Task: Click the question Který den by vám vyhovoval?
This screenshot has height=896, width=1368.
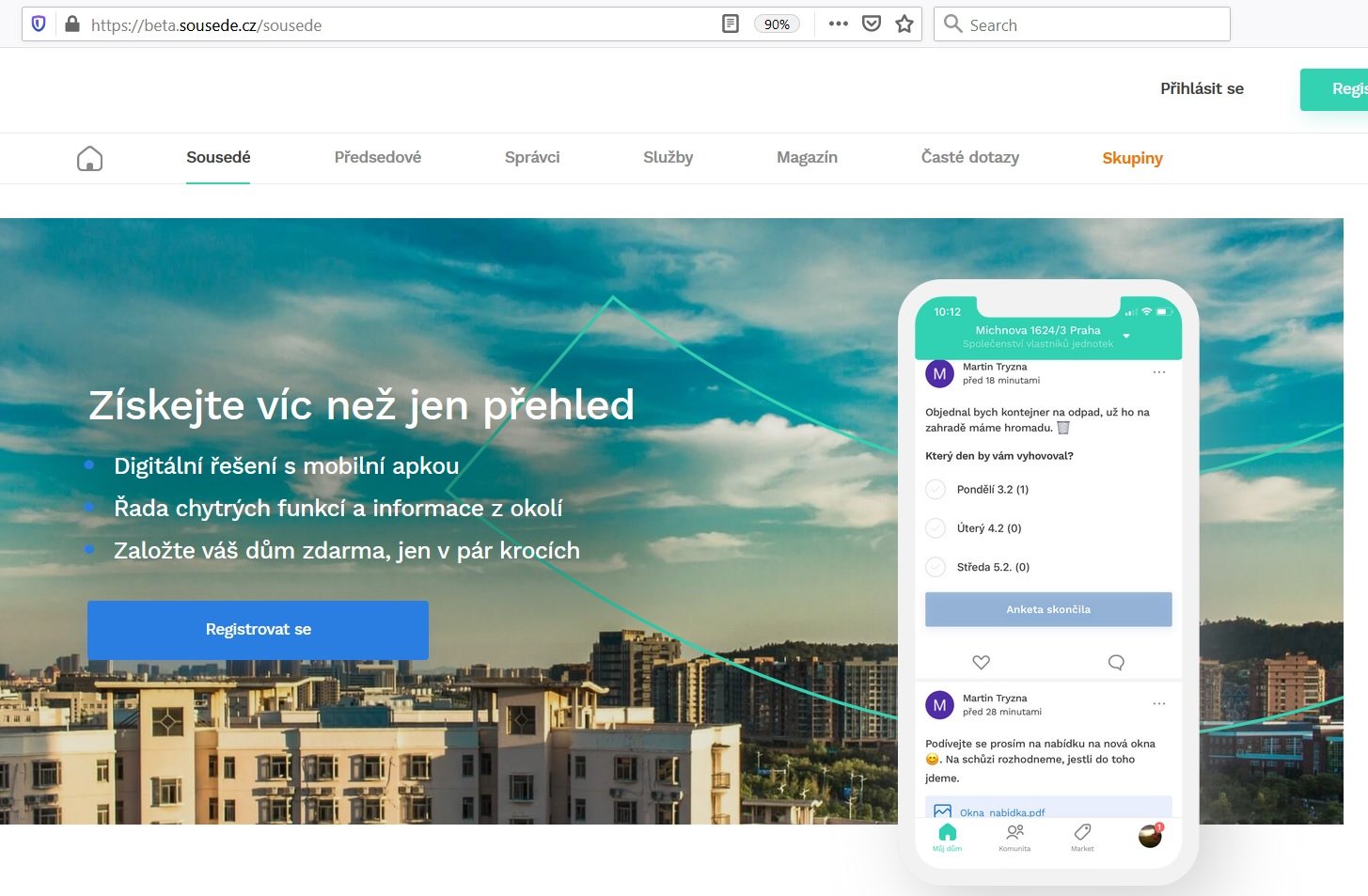Action: 999,456
